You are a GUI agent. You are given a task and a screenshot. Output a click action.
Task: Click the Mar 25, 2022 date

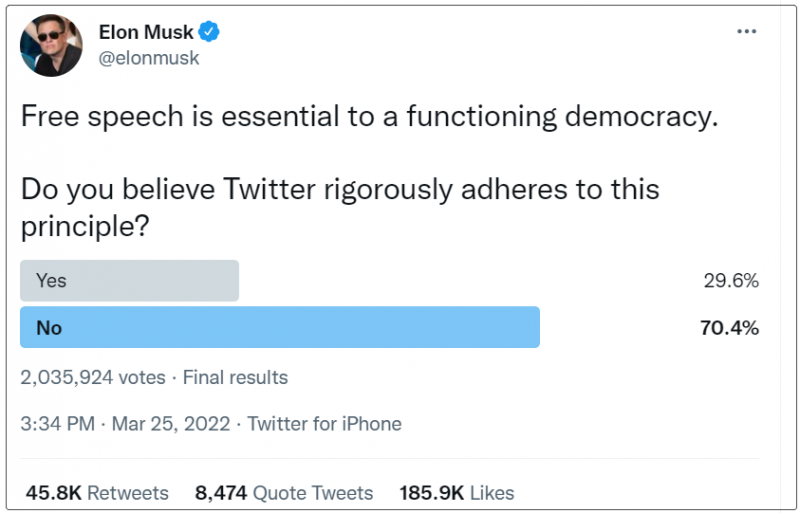pyautogui.click(x=171, y=424)
